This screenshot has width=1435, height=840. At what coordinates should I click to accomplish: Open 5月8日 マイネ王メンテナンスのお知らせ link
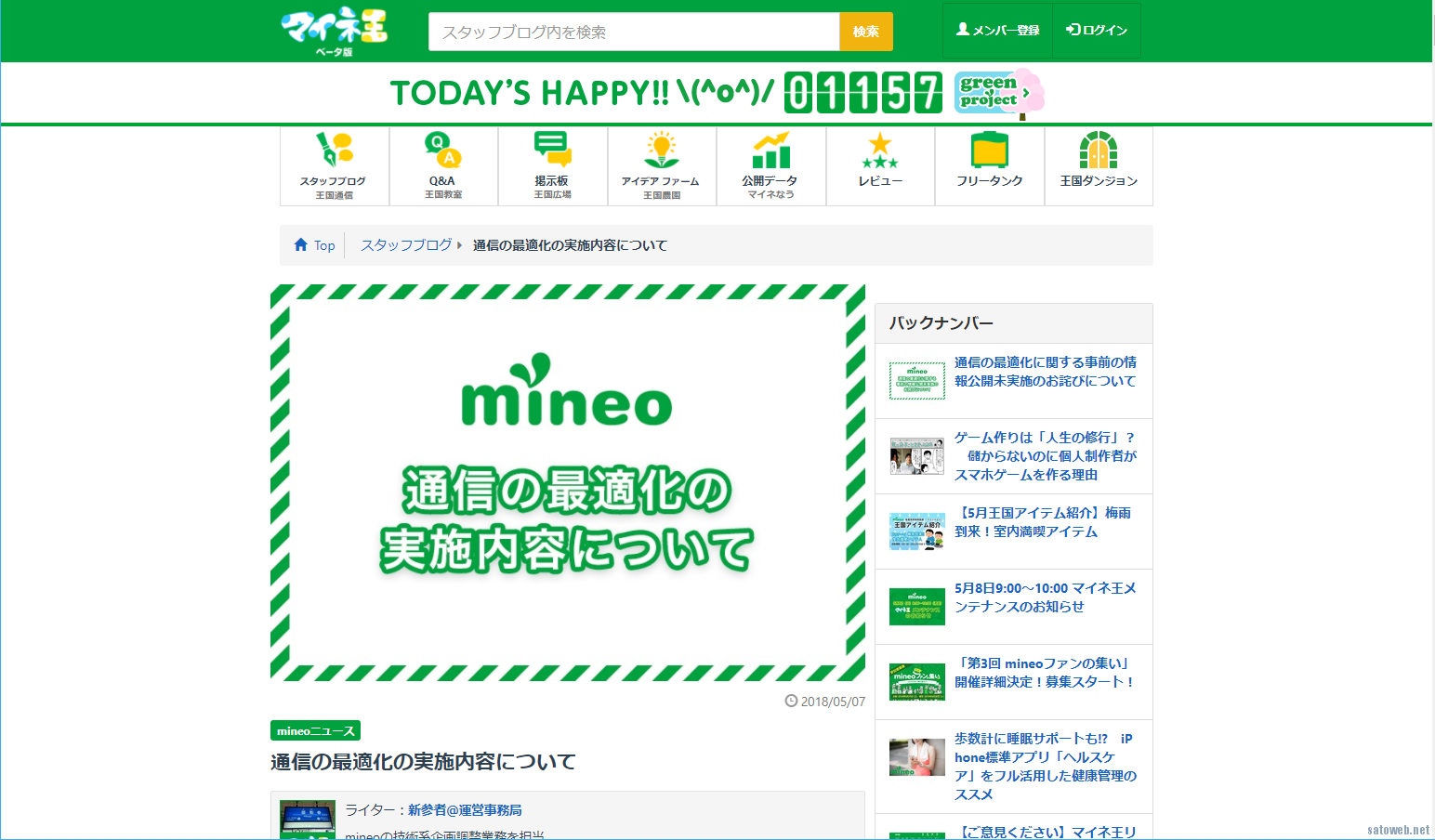1046,597
